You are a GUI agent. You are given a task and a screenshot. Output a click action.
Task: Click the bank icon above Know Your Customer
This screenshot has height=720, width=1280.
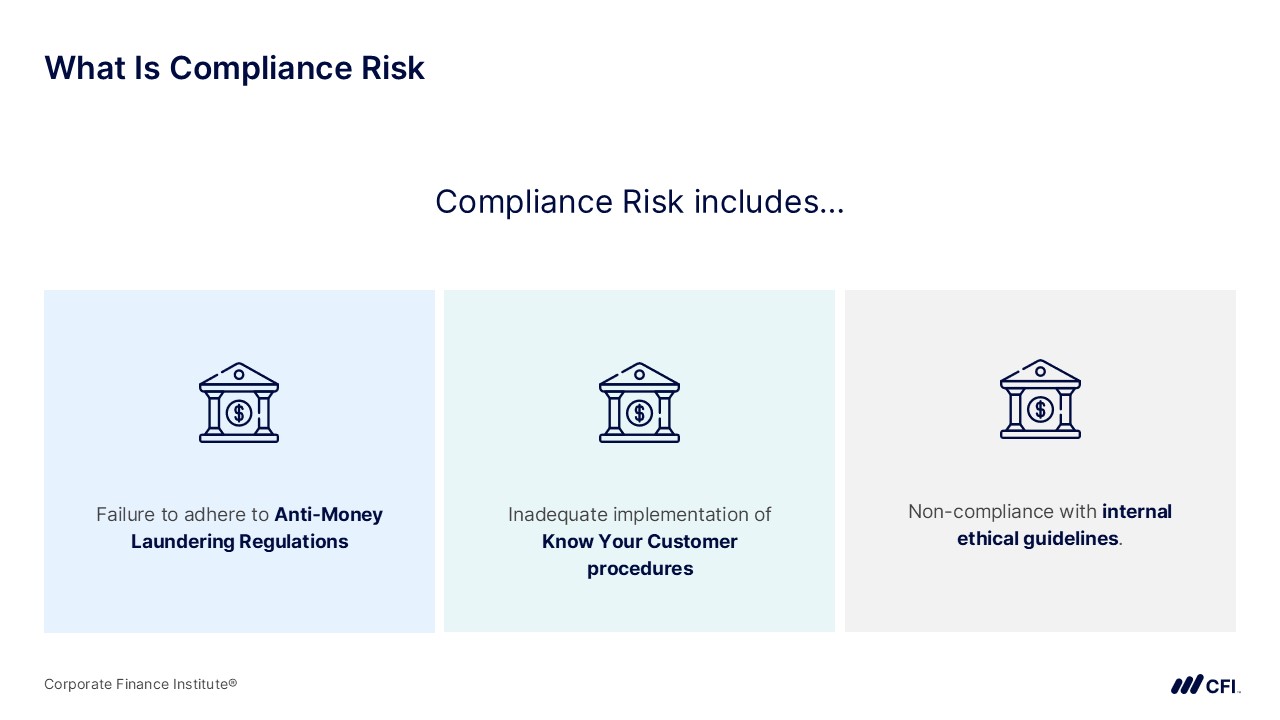click(639, 402)
